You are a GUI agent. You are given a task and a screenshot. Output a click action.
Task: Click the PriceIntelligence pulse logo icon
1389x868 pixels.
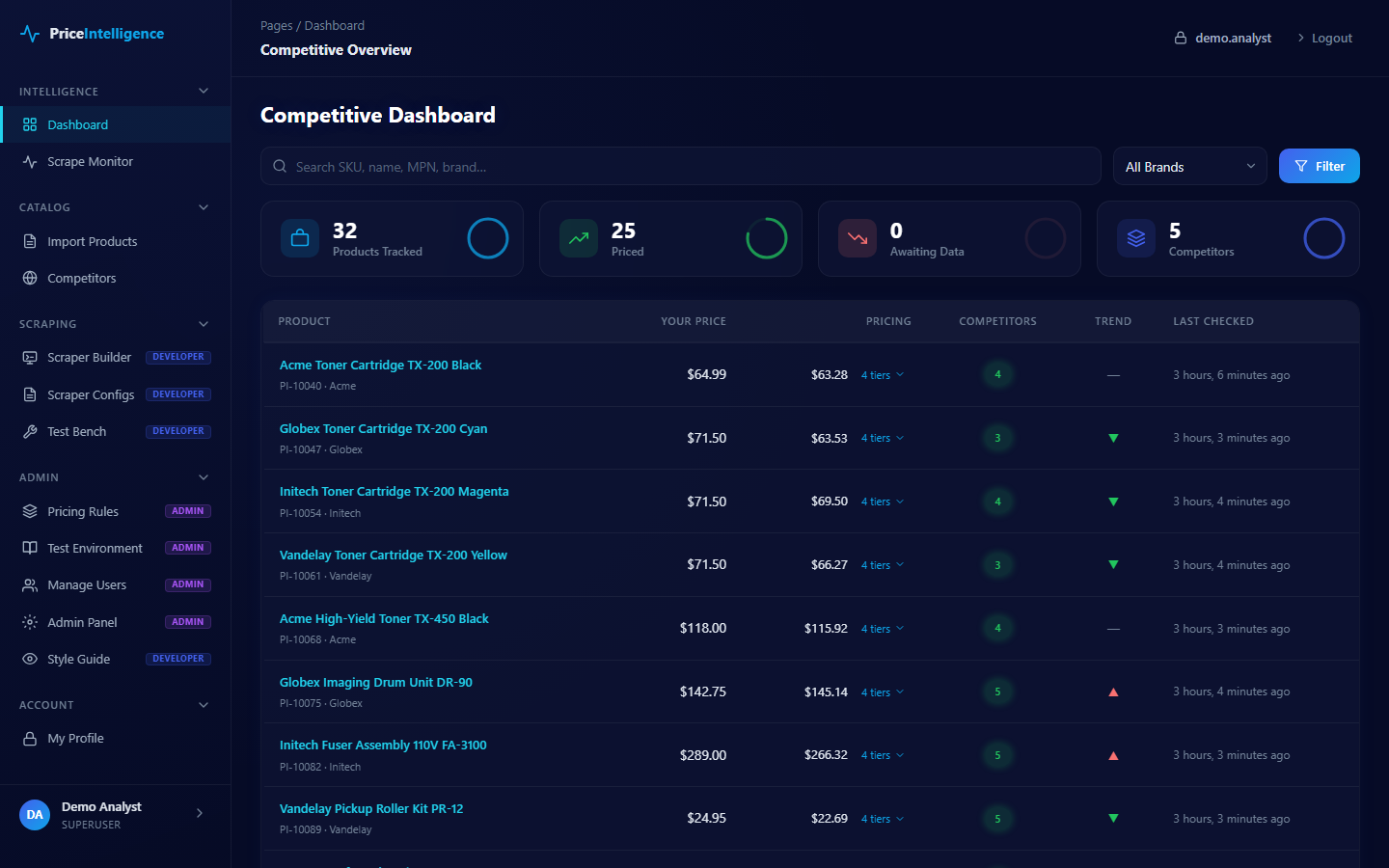click(x=30, y=34)
